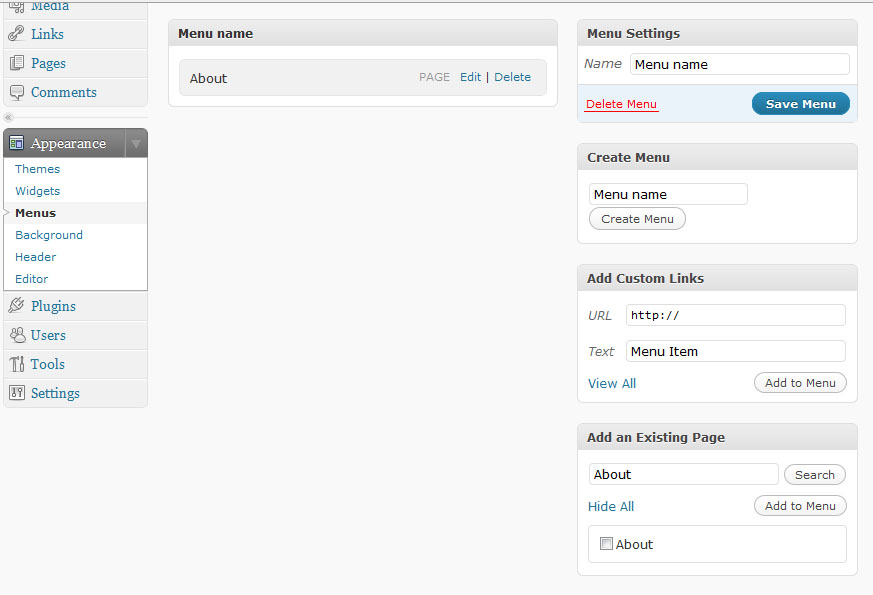Click the Save Menu button

click(801, 104)
